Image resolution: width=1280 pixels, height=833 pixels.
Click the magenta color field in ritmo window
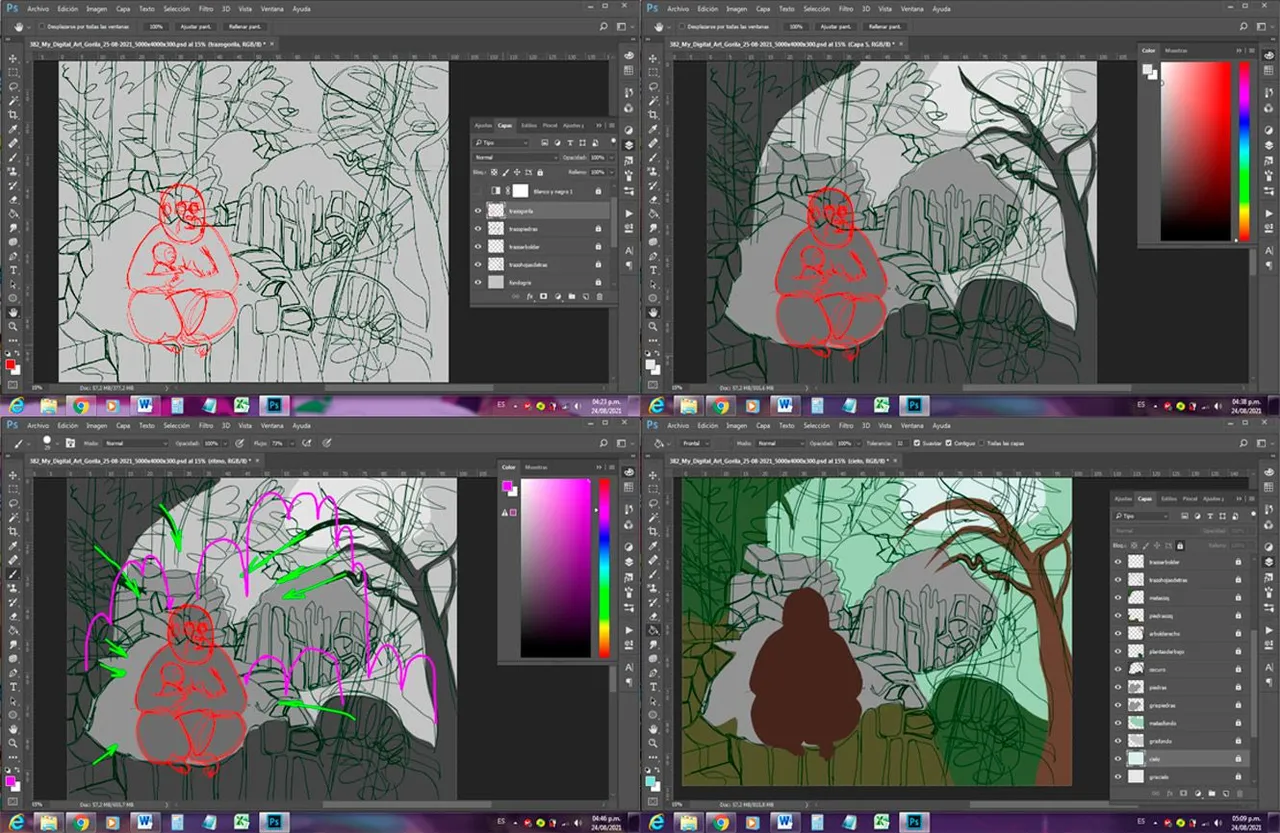pos(556,568)
